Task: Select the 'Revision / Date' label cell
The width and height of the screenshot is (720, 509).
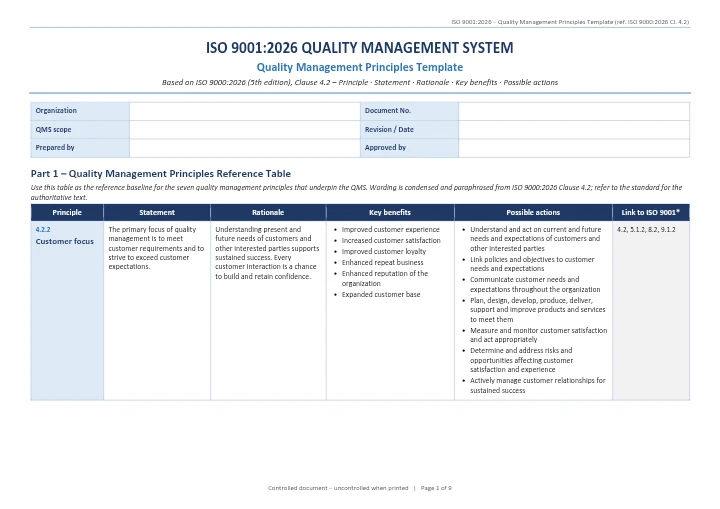Action: pyautogui.click(x=409, y=130)
